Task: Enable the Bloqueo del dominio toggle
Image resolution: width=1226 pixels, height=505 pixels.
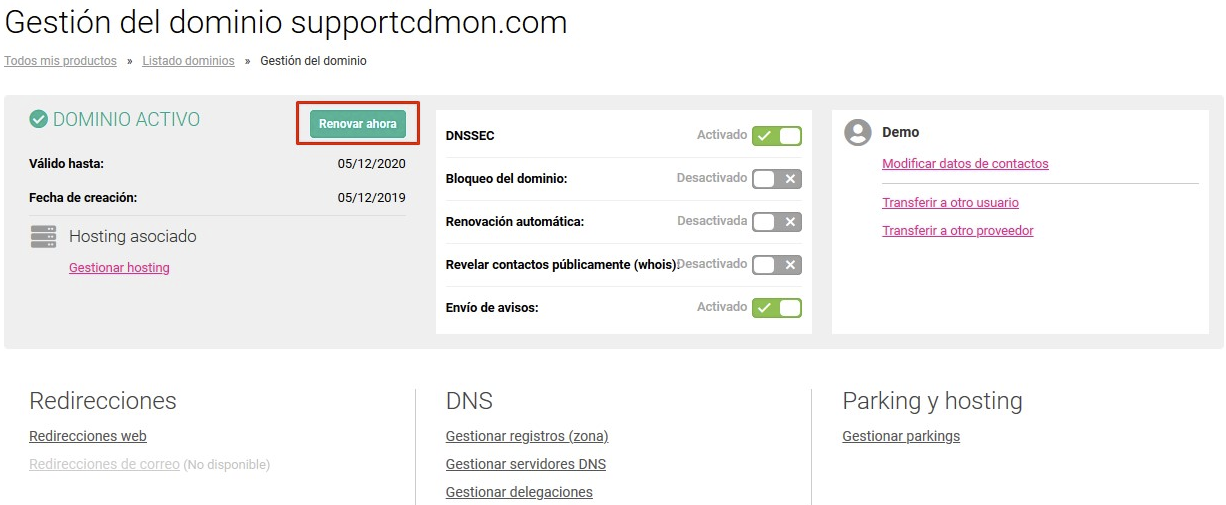Action: coord(777,179)
